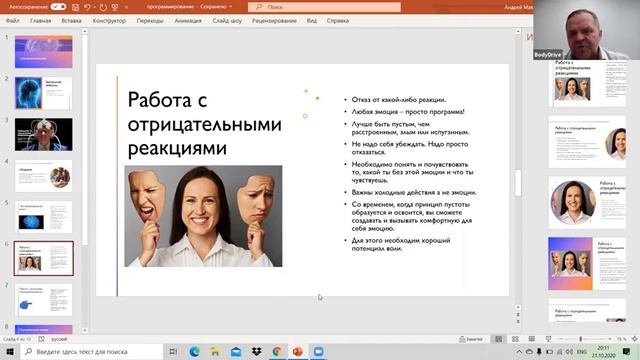Click into the Поиск search box
Image resolution: width=640 pixels, height=360 pixels.
click(324, 7)
